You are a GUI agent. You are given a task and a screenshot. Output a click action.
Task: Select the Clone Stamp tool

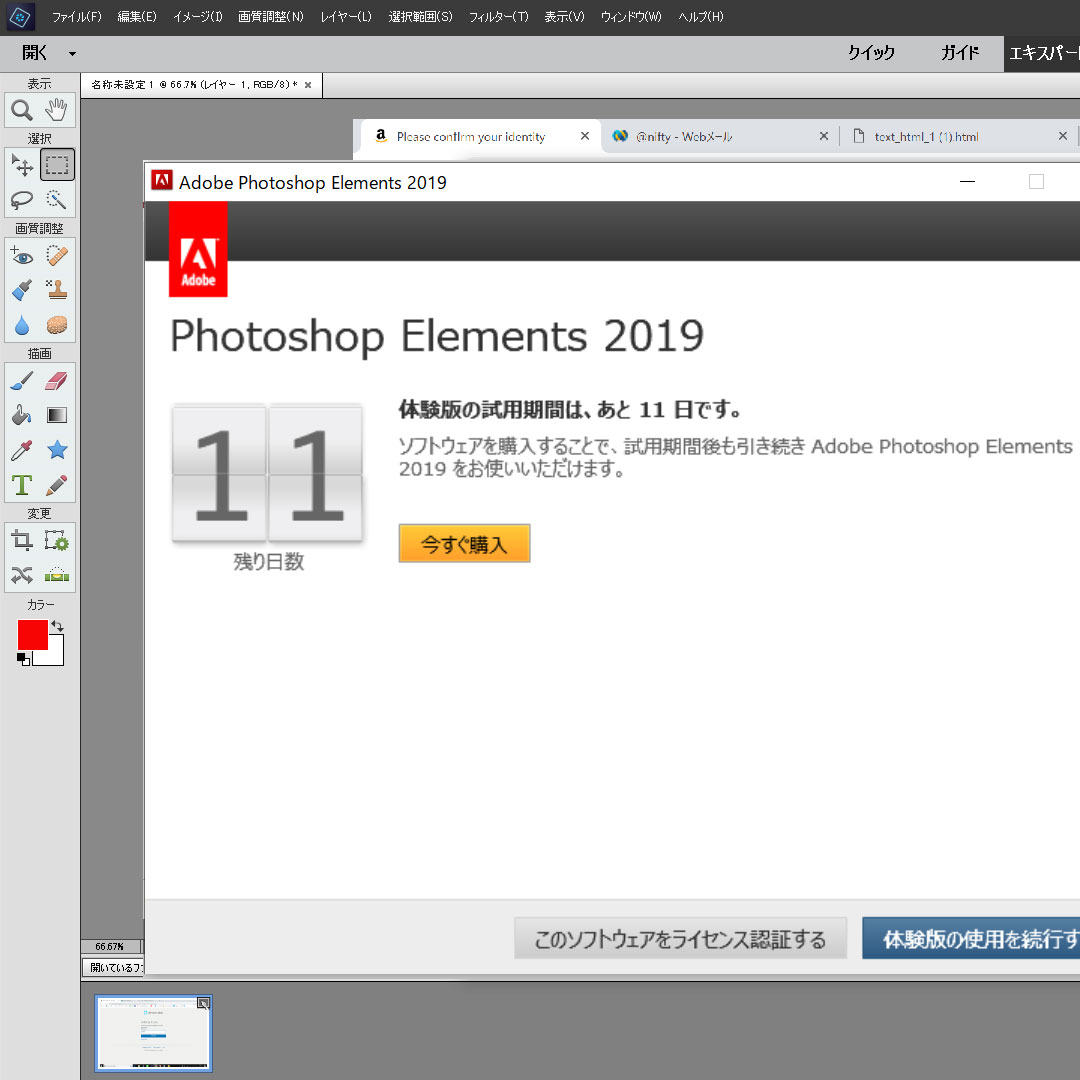click(56, 290)
